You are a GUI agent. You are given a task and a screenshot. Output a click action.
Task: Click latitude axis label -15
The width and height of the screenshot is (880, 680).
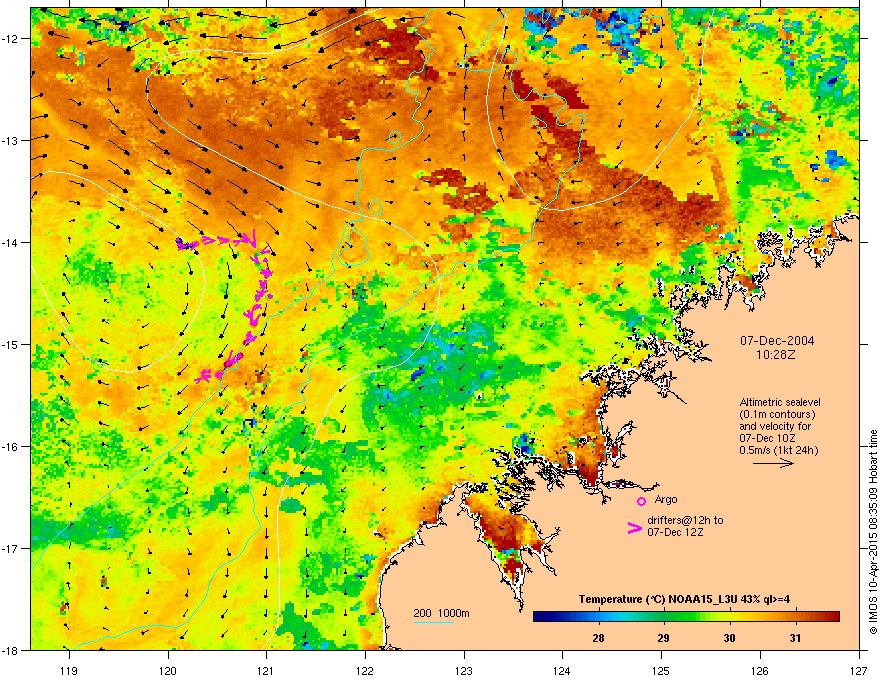[x=11, y=344]
